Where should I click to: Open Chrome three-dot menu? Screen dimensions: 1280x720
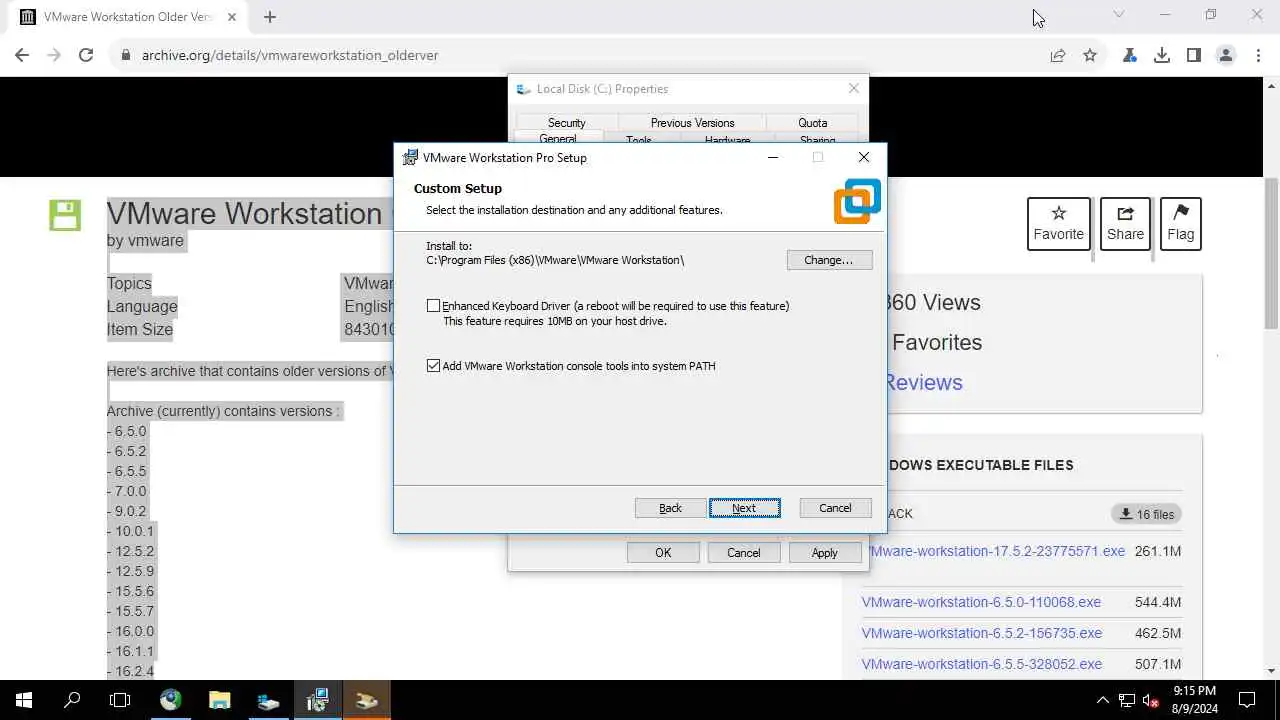pyautogui.click(x=1258, y=55)
